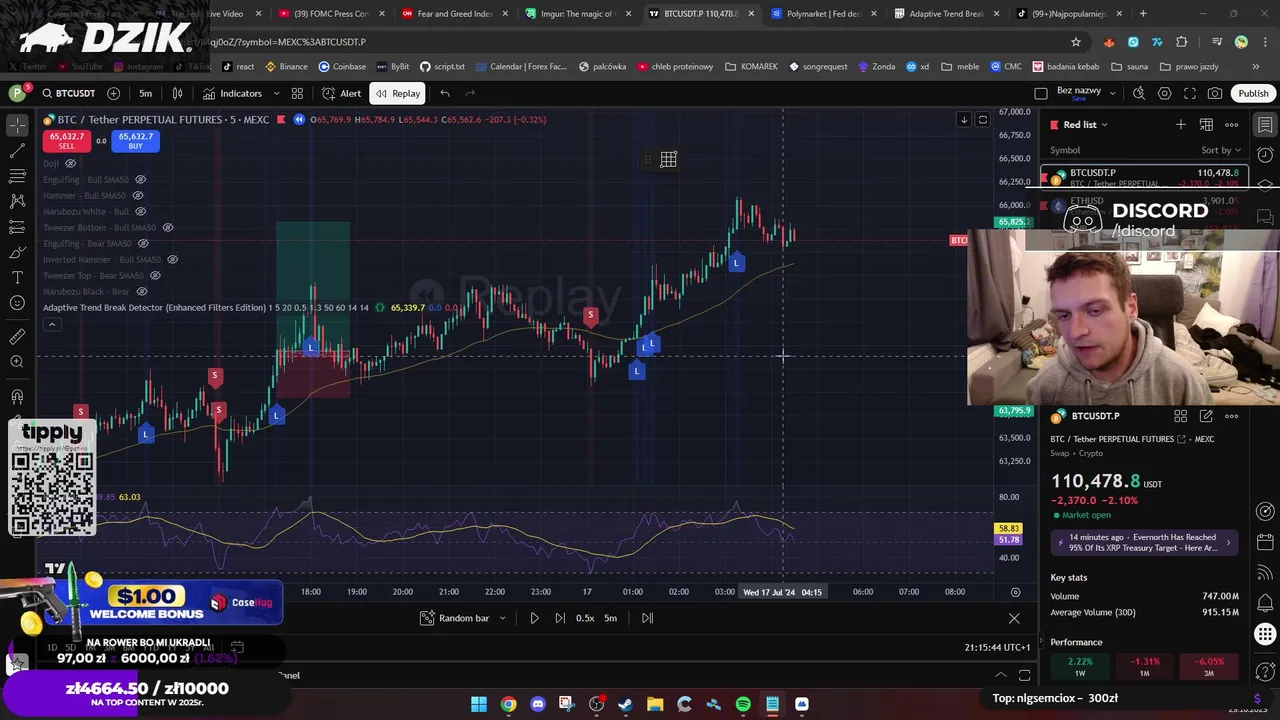Select the ruler measure tool
Viewport: 1280px width, 720px height.
click(17, 337)
